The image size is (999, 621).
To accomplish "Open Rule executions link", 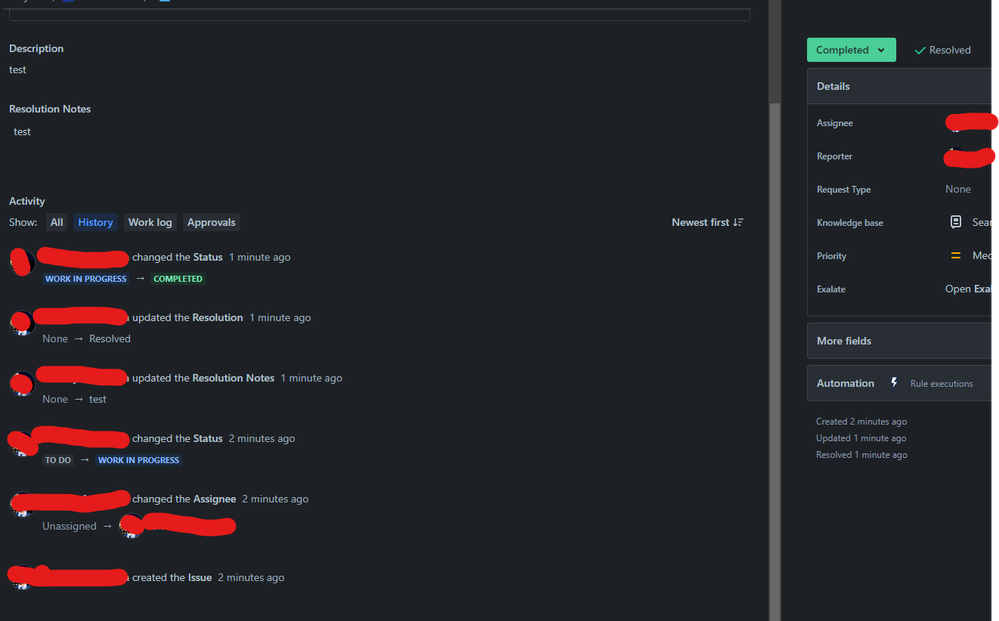I will point(941,383).
